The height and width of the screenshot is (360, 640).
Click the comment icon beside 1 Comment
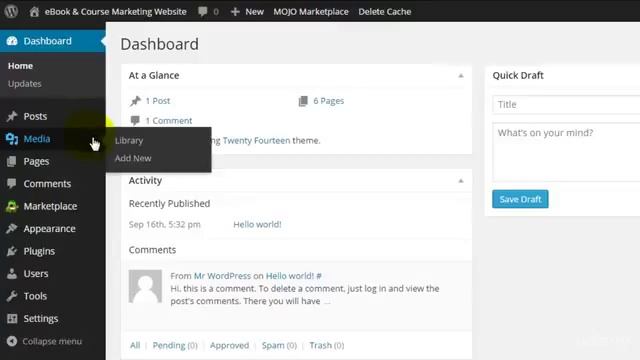pyautogui.click(x=135, y=120)
